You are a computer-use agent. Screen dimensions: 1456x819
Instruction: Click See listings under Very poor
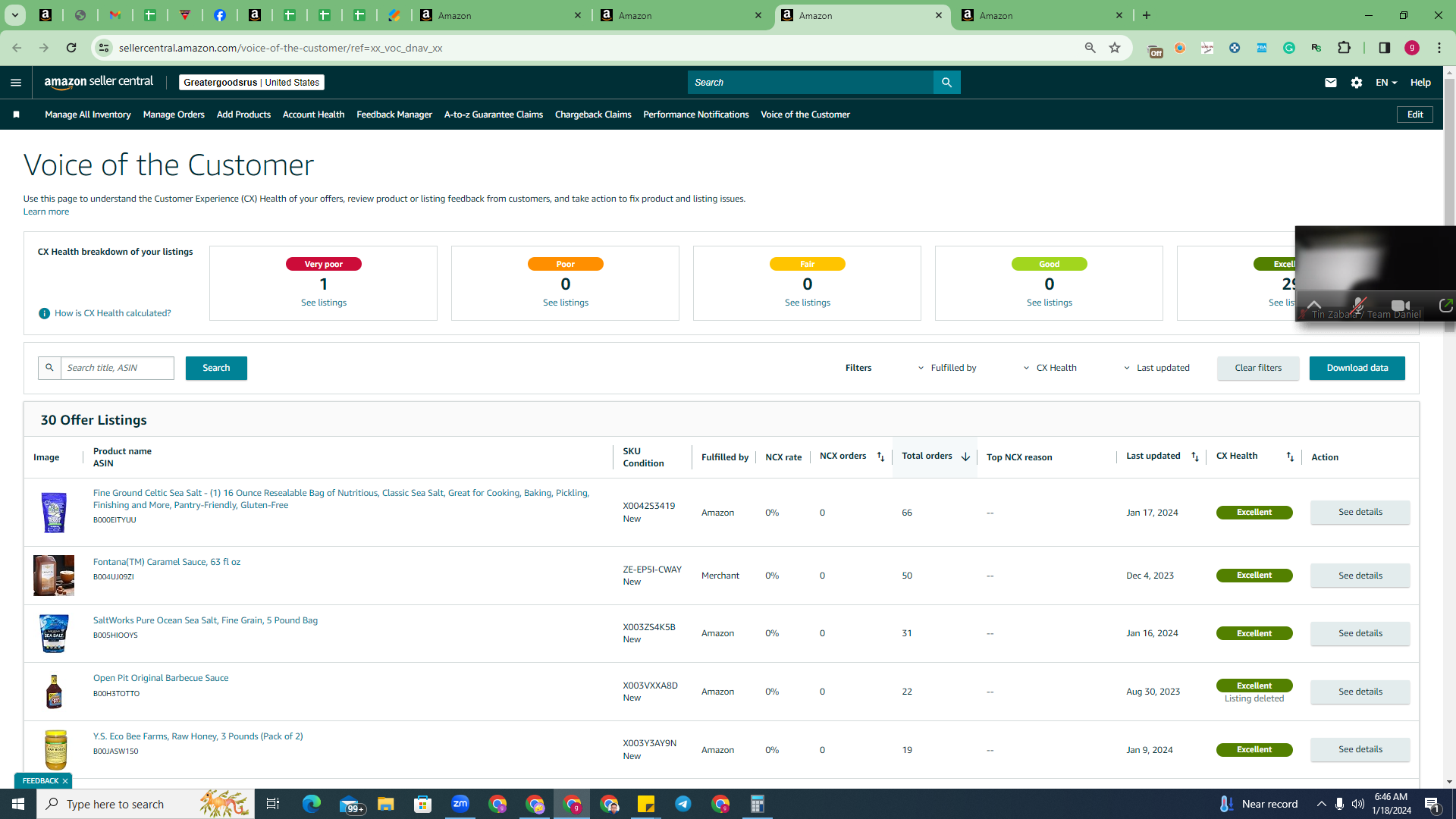323,303
